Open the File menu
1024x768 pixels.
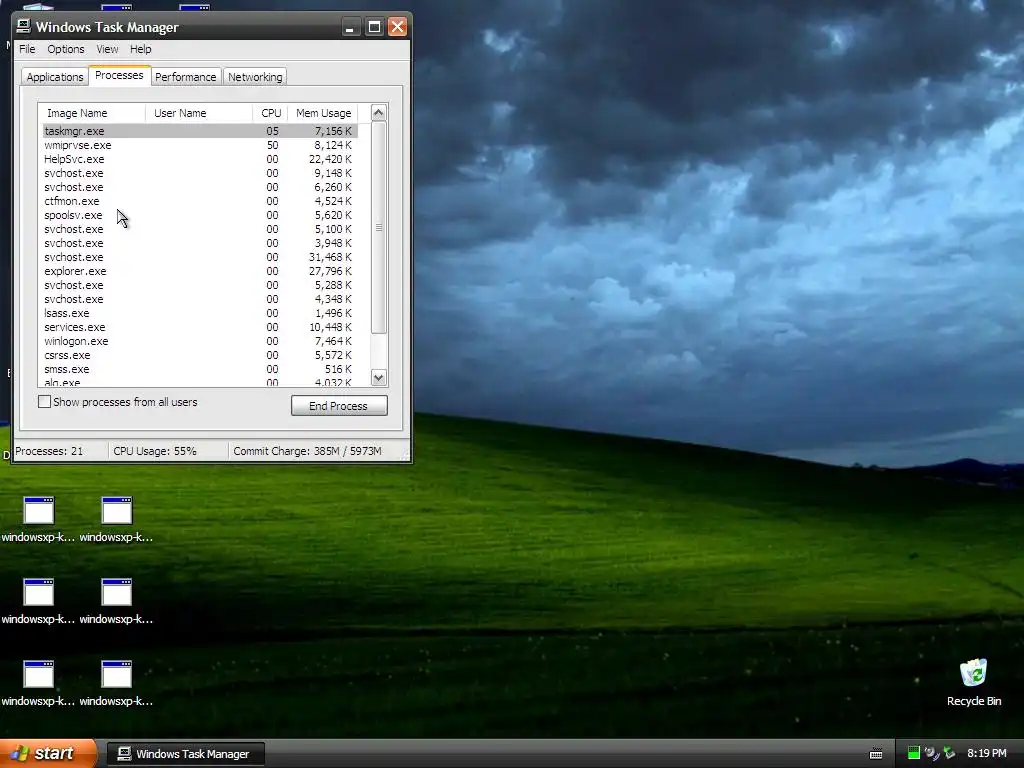click(27, 49)
